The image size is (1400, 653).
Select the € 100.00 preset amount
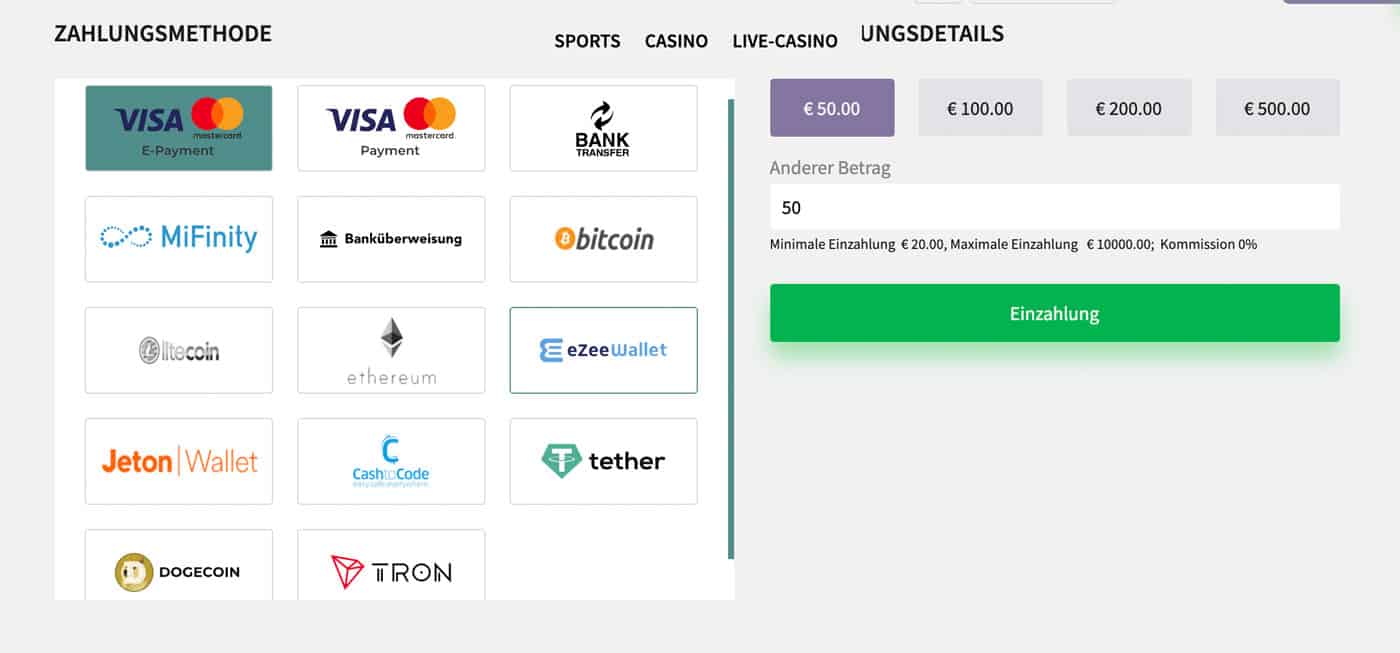coord(980,108)
